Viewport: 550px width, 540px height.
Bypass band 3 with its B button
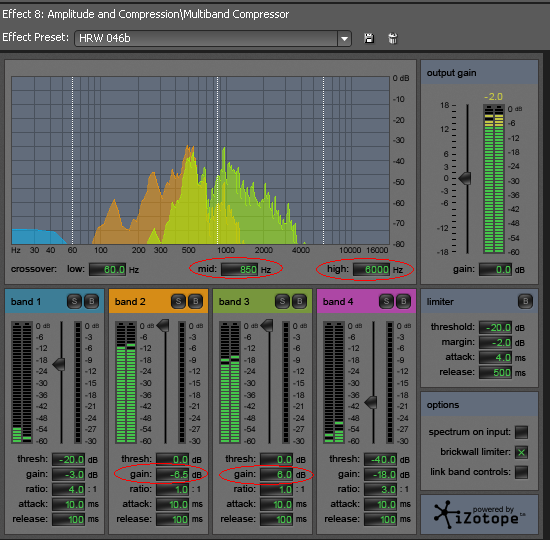click(300, 301)
